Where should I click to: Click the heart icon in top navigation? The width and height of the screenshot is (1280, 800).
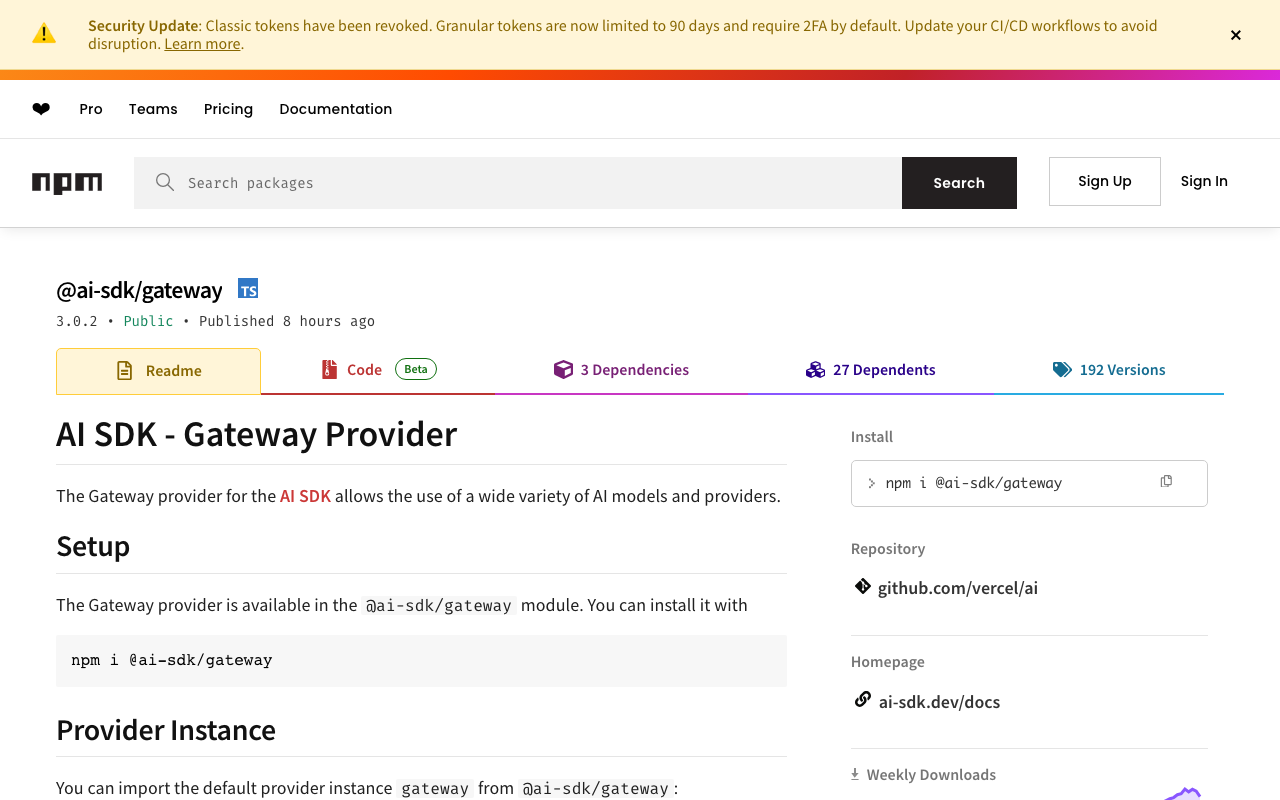point(41,109)
